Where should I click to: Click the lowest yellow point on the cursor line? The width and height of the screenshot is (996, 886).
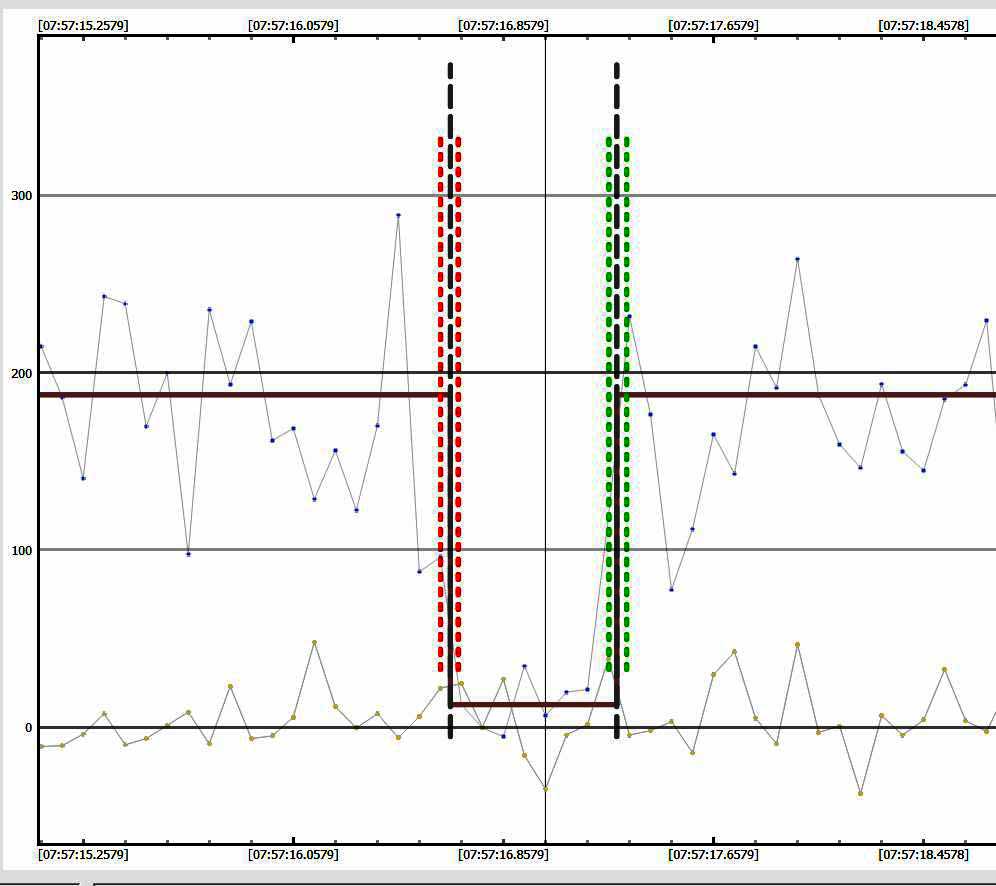click(x=545, y=789)
